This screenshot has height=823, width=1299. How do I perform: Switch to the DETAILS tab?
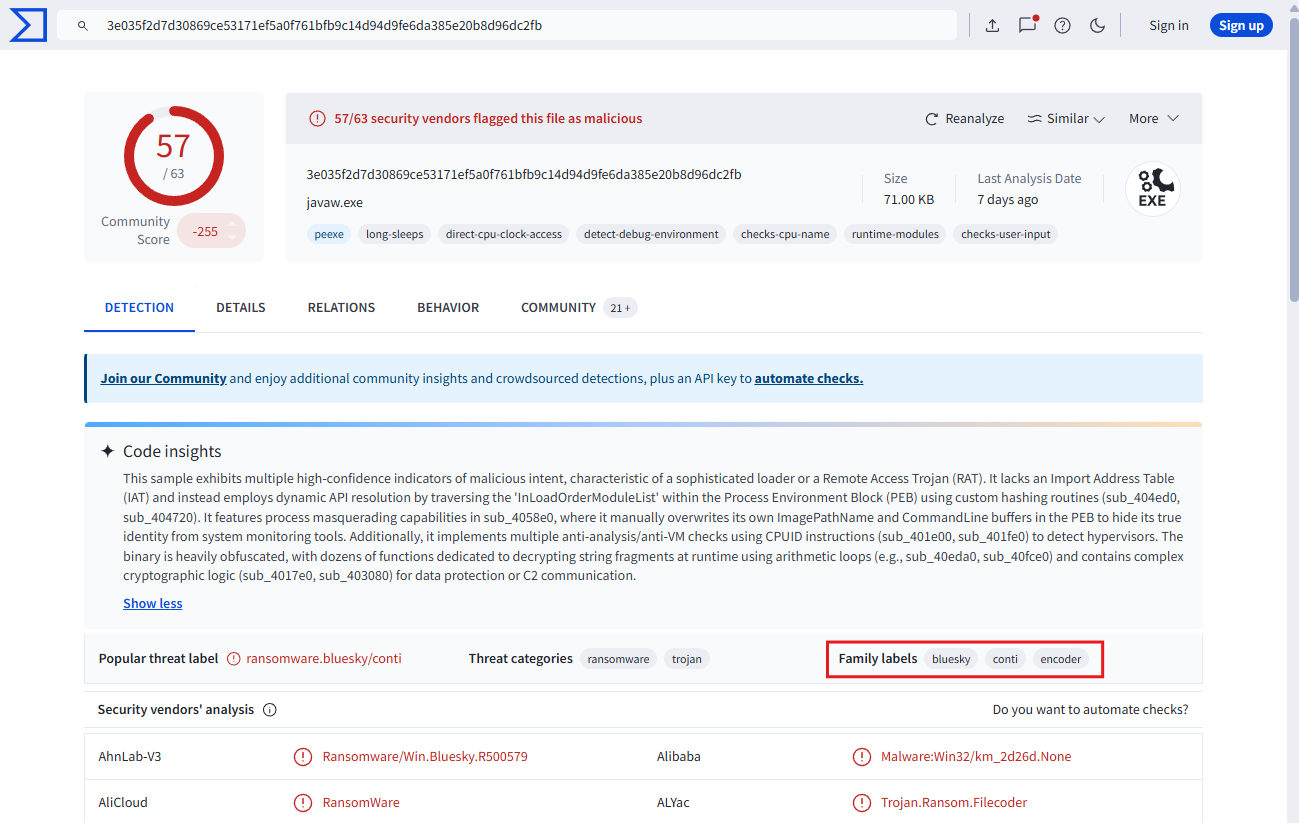tap(241, 308)
